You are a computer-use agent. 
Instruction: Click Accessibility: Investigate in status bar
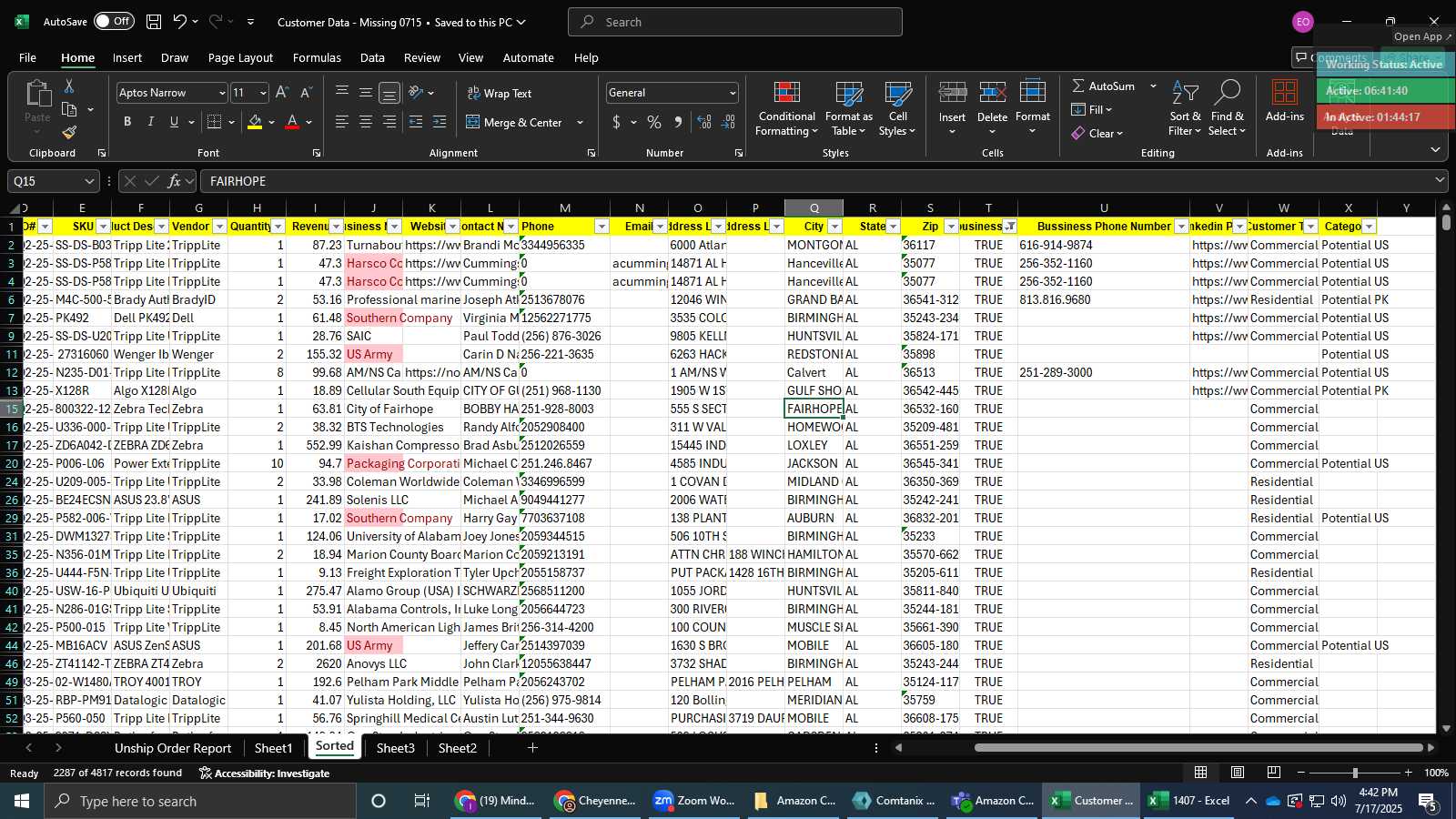[x=264, y=773]
